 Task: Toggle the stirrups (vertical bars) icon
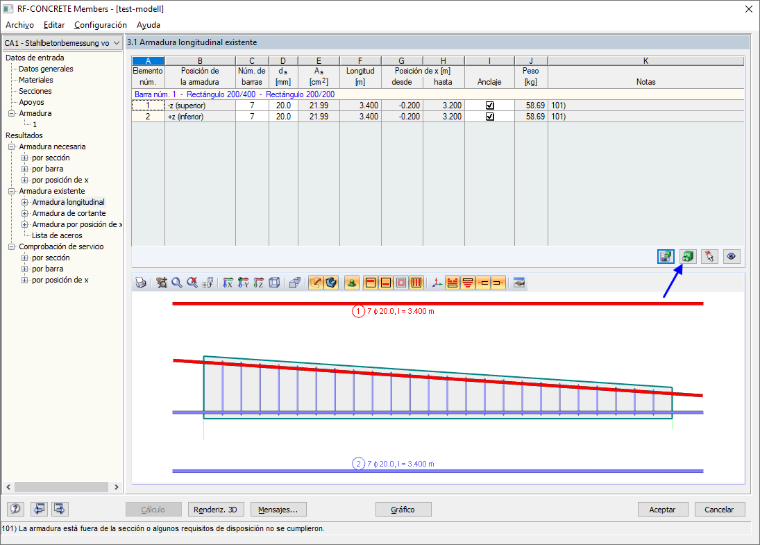(416, 283)
